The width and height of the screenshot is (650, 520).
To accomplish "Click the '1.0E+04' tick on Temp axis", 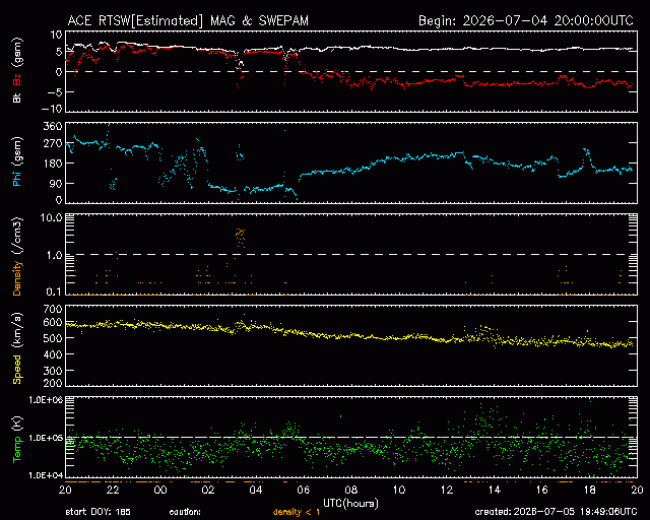I will click(46, 475).
